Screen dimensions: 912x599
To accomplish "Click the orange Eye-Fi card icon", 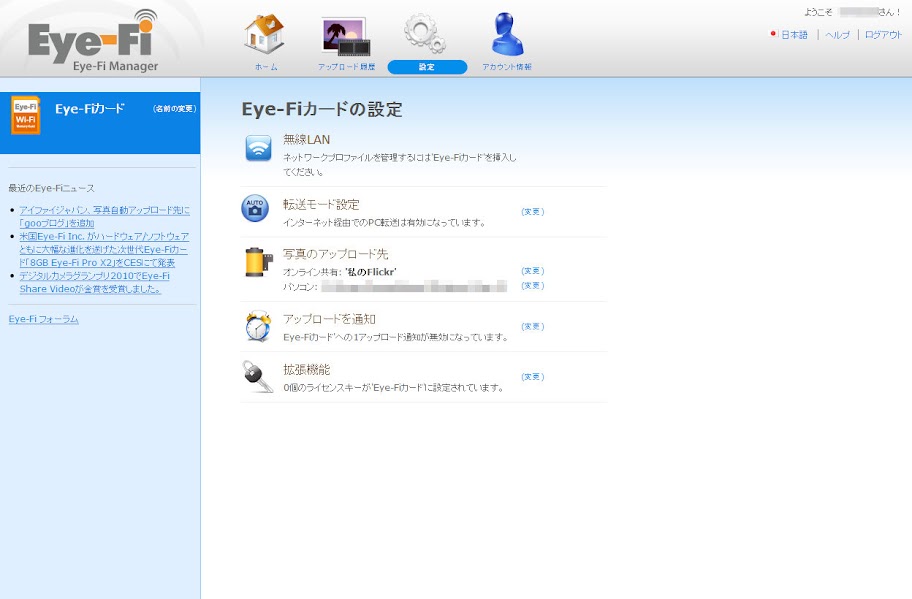I will (26, 115).
